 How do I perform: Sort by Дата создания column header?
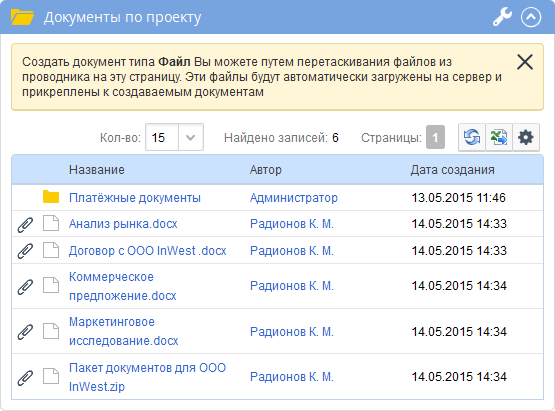point(452,170)
